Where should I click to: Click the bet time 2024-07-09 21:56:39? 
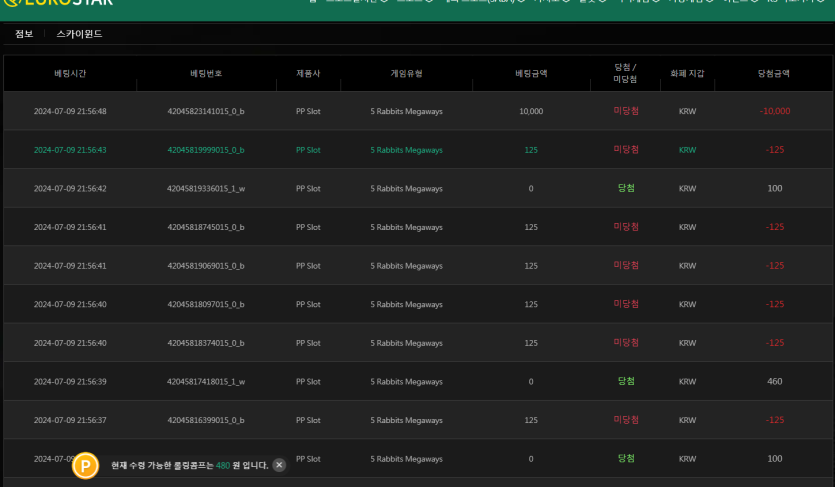click(70, 382)
